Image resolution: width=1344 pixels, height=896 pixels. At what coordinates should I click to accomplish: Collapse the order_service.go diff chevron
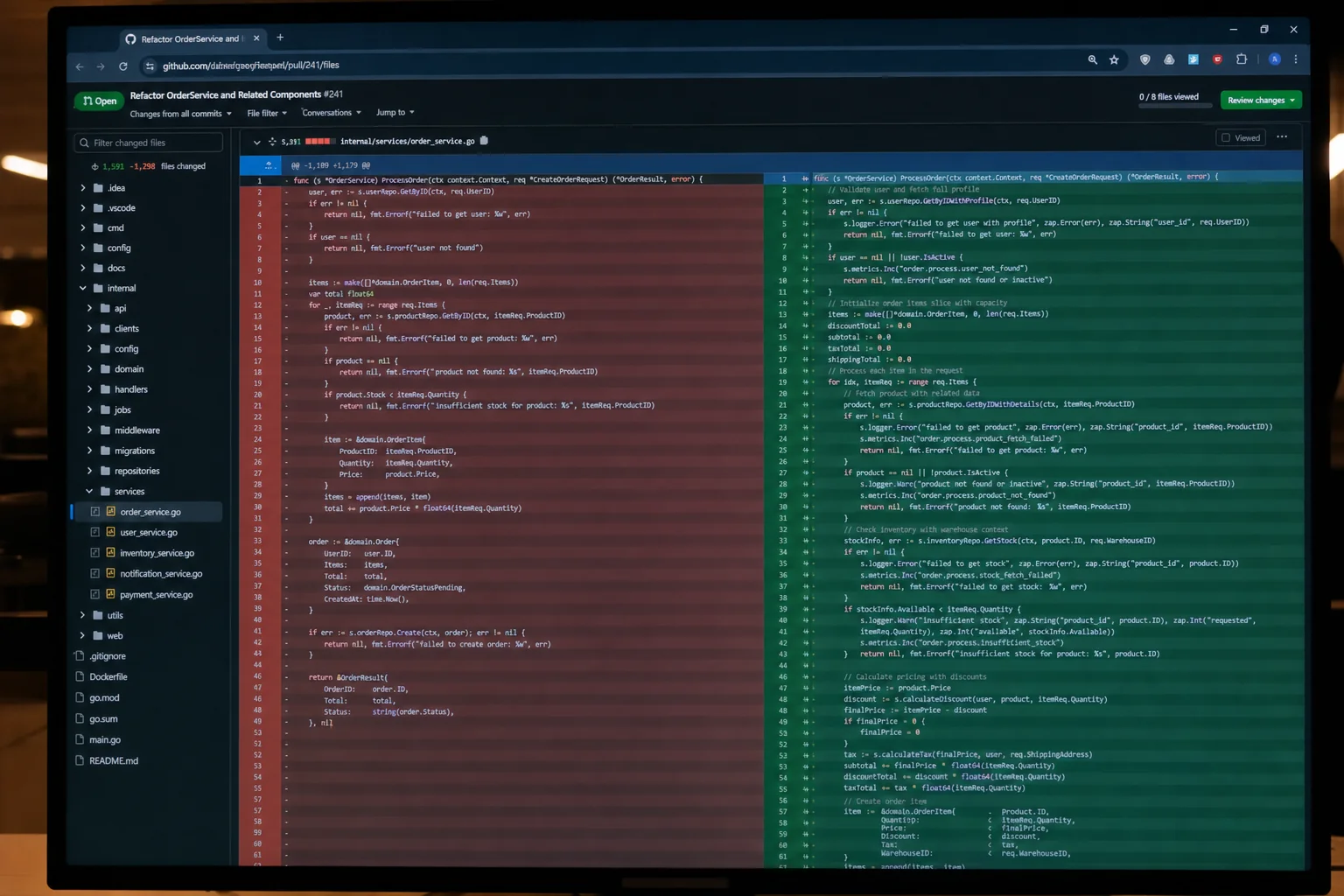coord(256,142)
